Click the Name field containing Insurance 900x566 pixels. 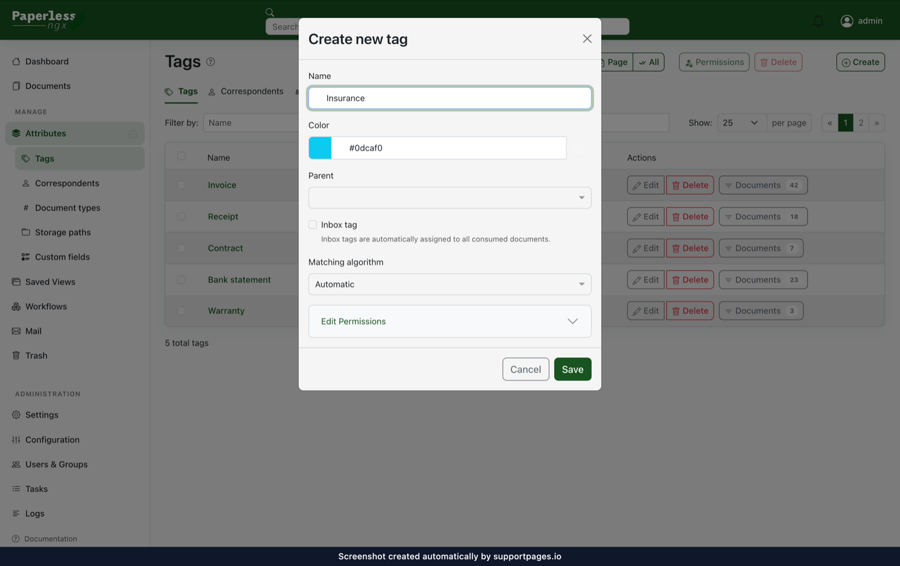[x=449, y=98]
